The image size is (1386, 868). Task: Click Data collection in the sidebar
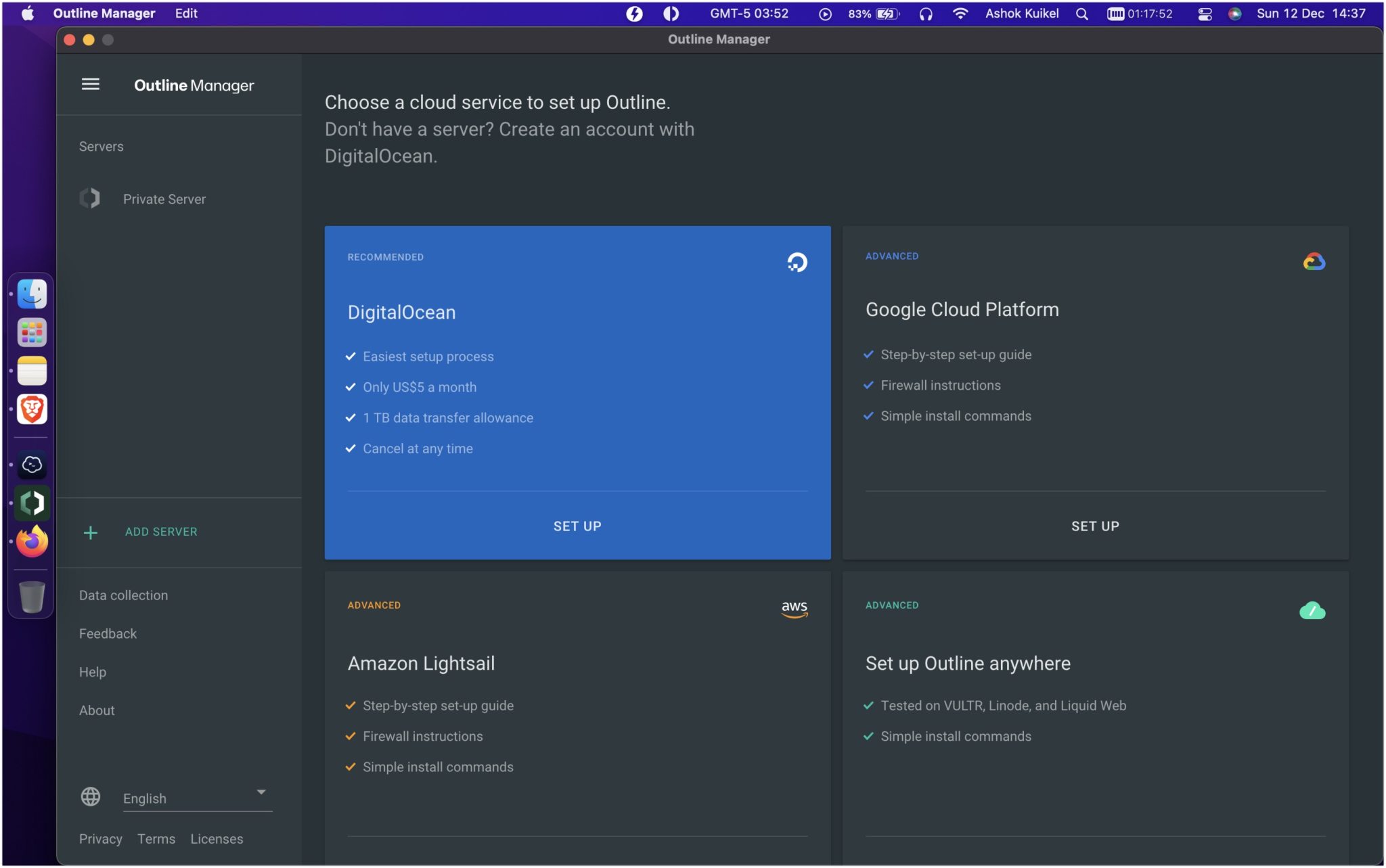click(123, 595)
